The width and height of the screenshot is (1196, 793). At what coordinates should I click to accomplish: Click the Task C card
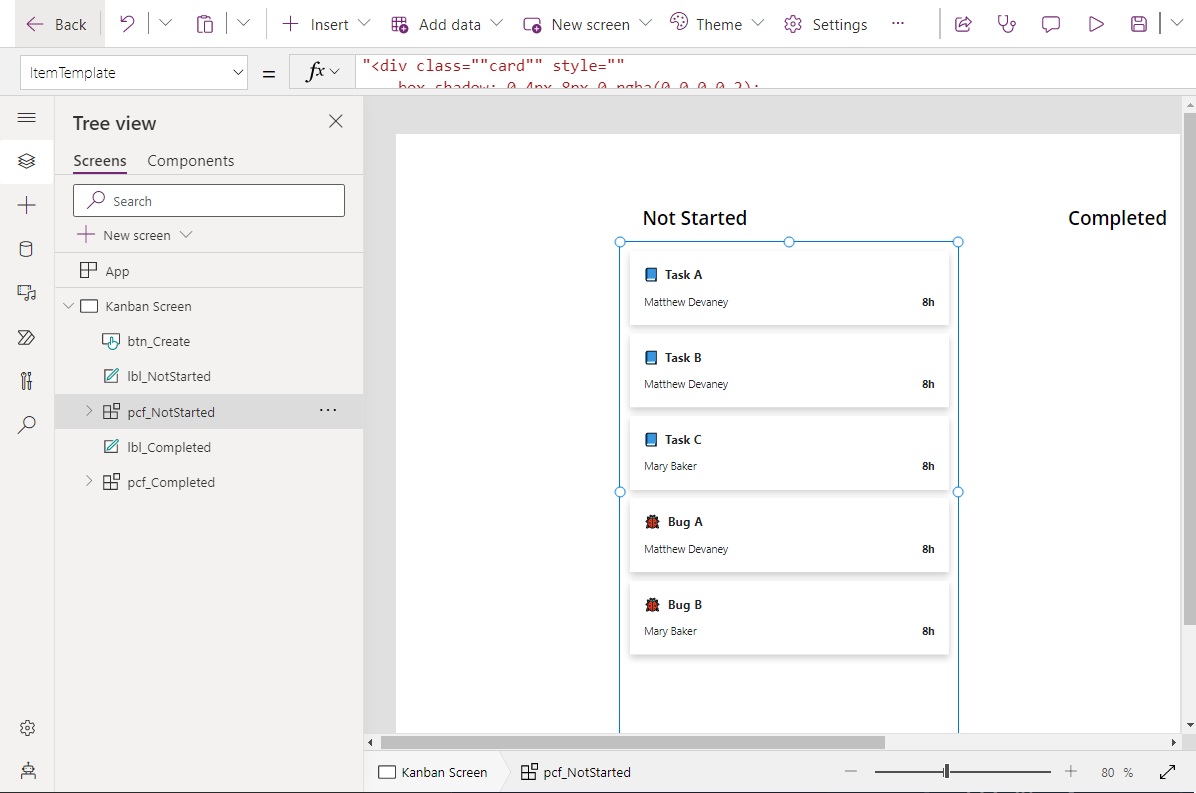(789, 452)
